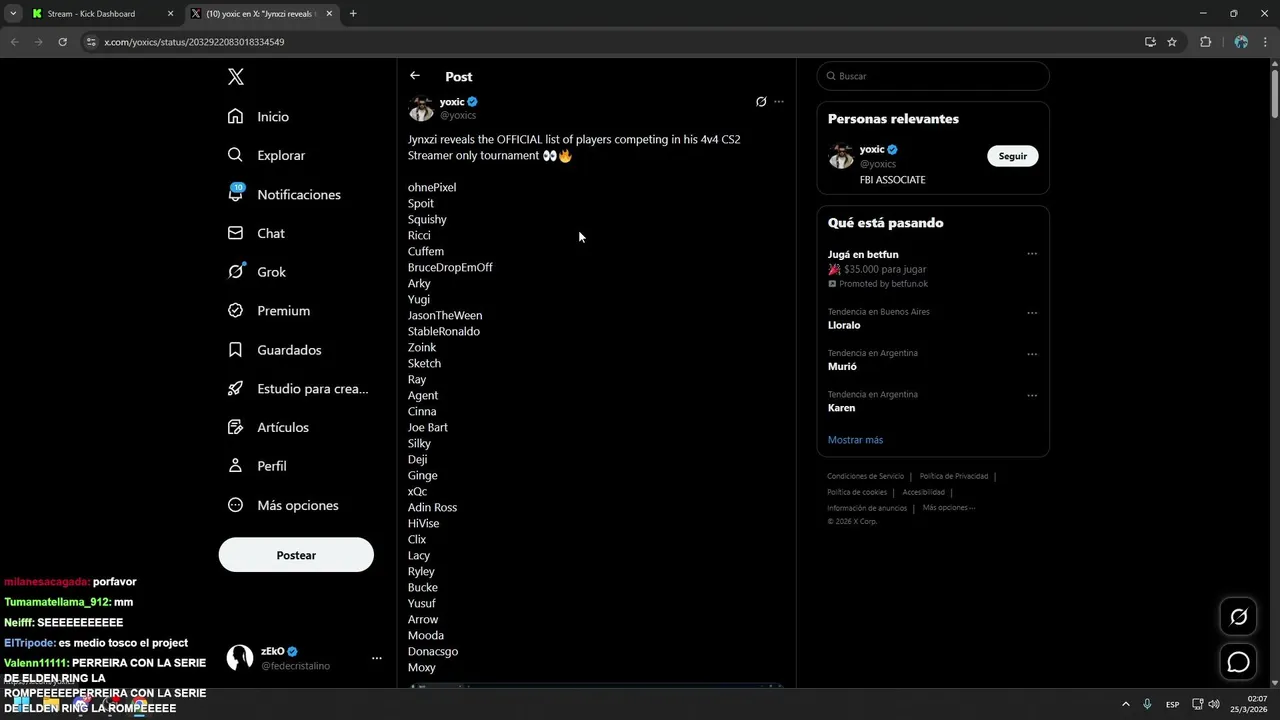Open Estudio para creadores
The image size is (1280, 720).
point(298,389)
